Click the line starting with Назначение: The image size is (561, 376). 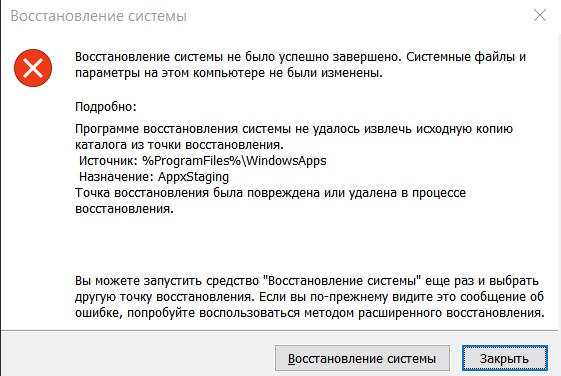click(154, 177)
